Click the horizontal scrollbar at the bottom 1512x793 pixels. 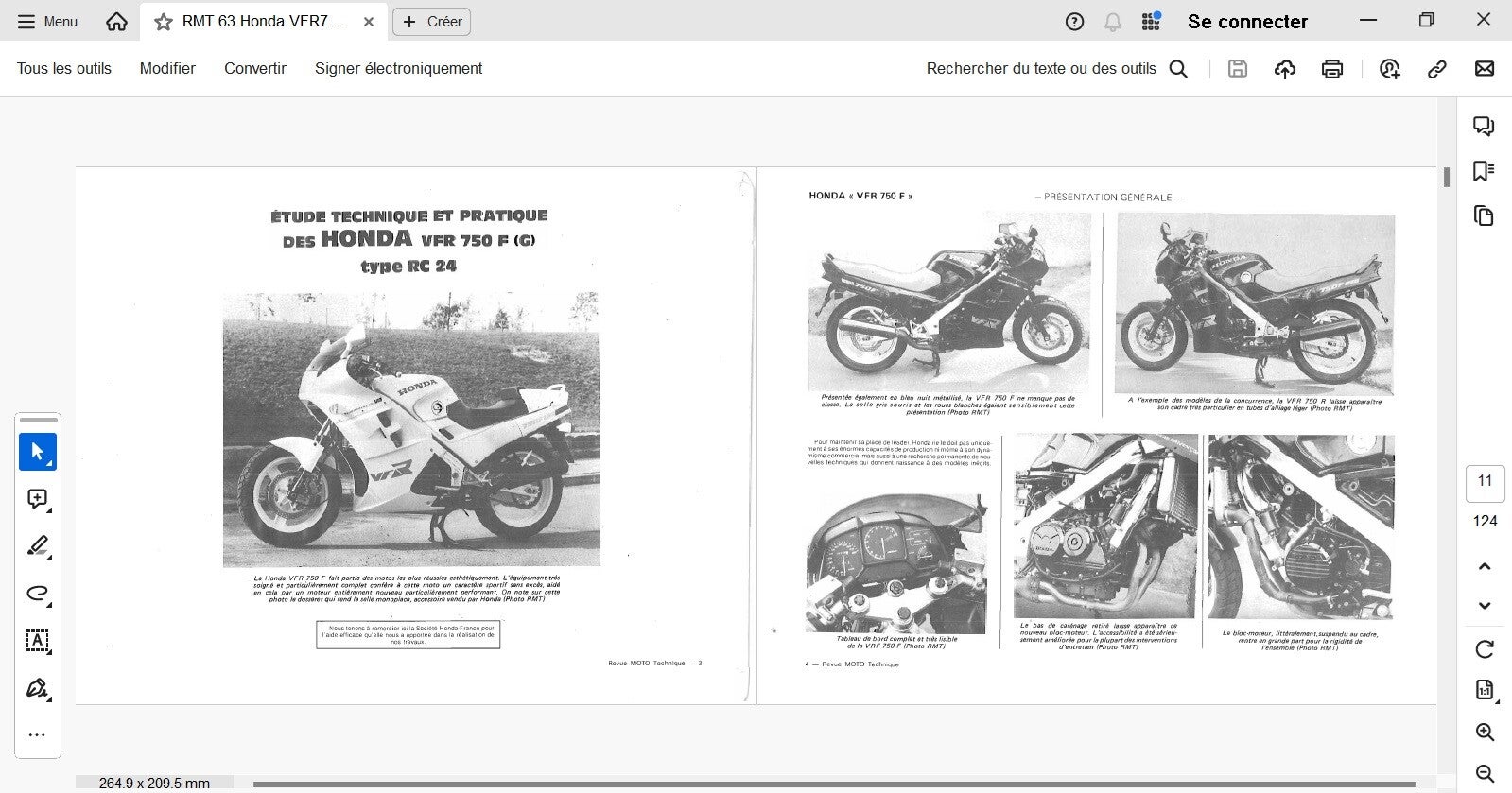(832, 784)
